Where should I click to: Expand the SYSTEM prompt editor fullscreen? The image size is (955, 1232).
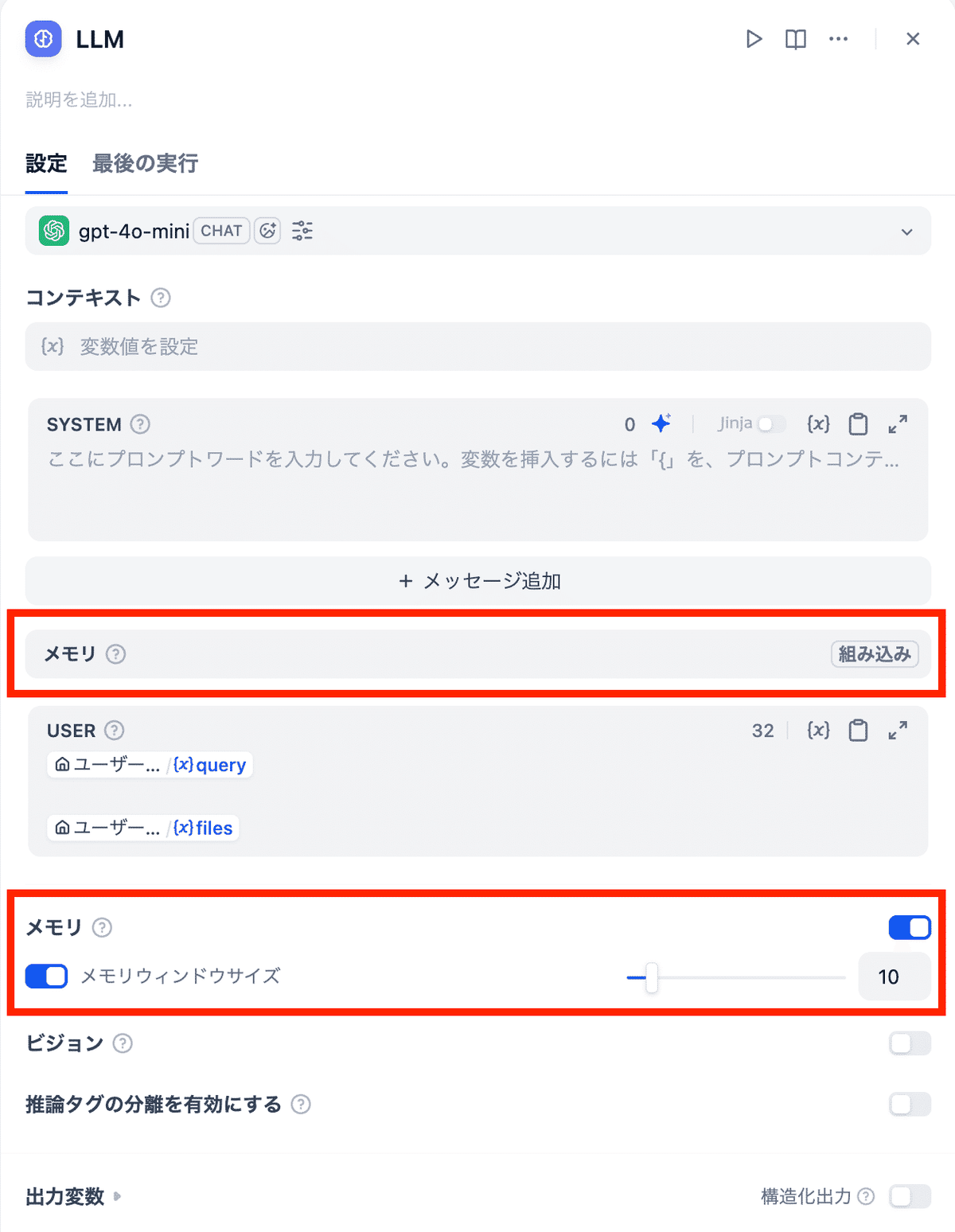(x=898, y=424)
